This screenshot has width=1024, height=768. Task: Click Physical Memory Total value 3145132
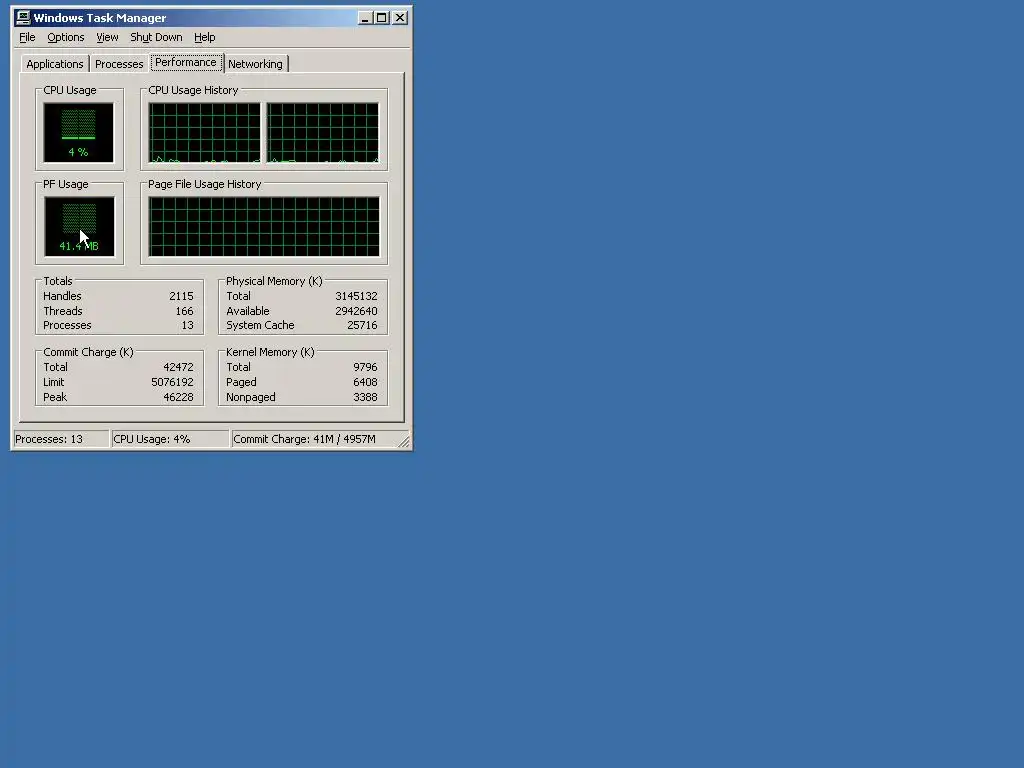[x=356, y=296]
